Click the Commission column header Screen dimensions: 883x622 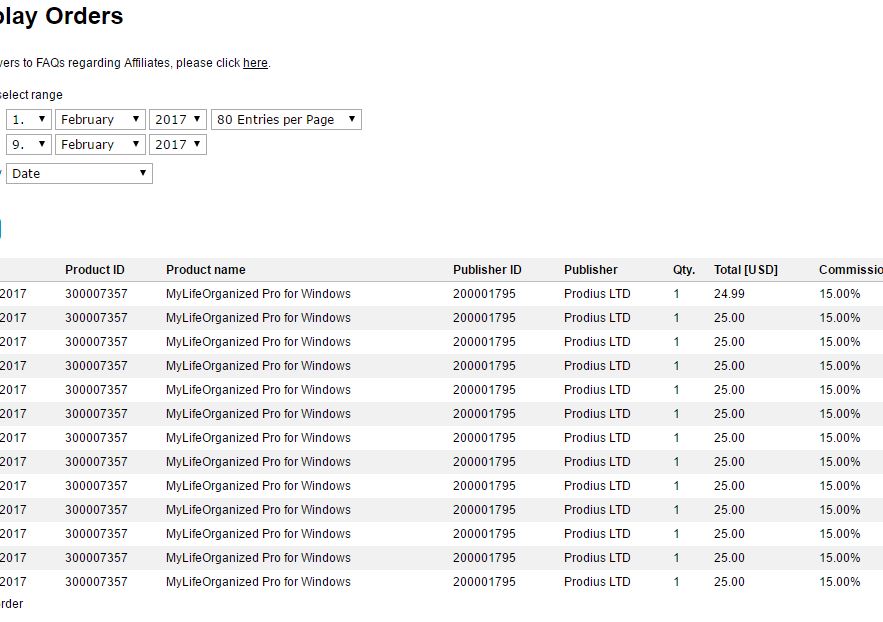[x=850, y=270]
